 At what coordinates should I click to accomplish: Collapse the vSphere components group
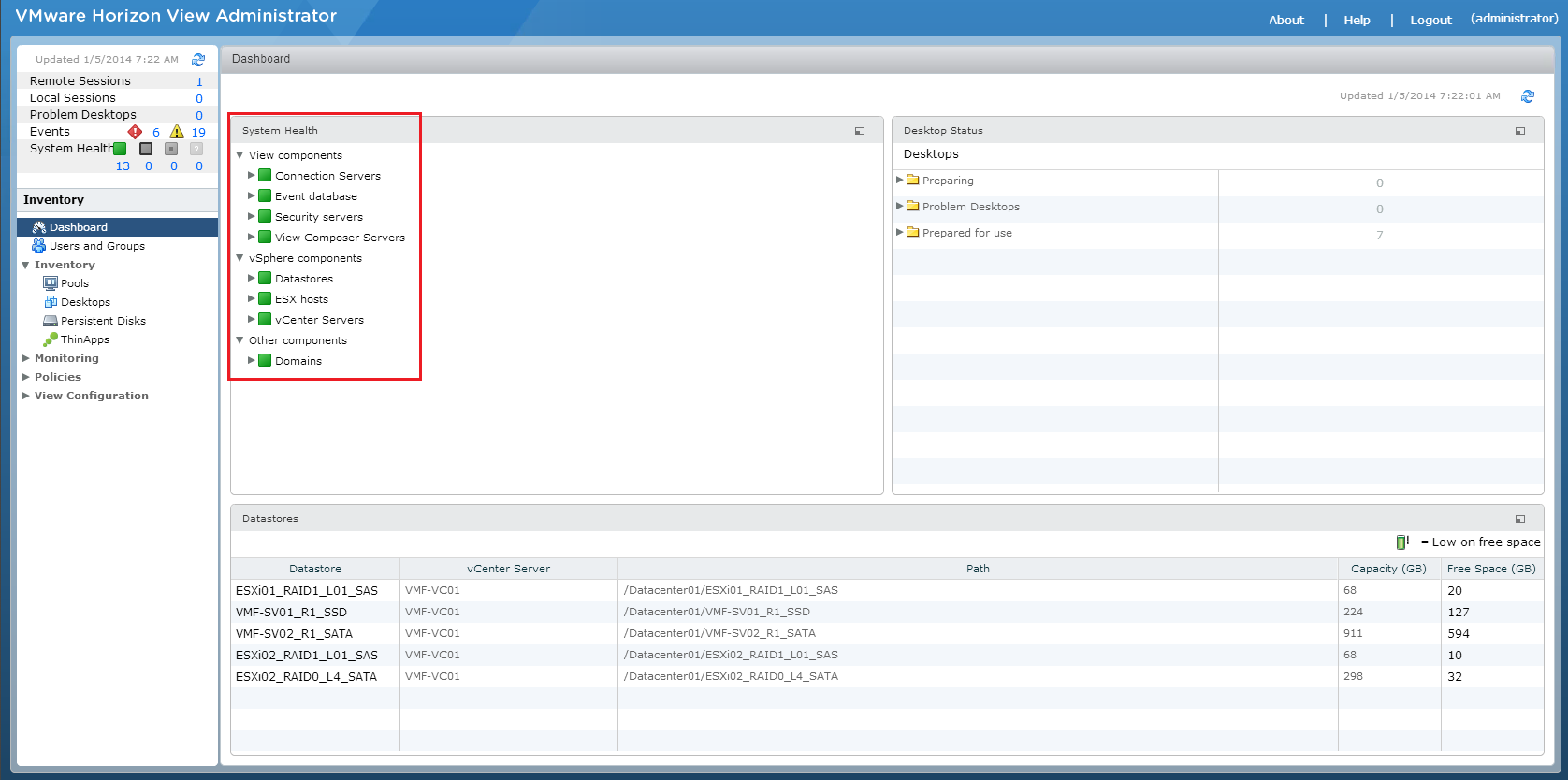pyautogui.click(x=240, y=258)
